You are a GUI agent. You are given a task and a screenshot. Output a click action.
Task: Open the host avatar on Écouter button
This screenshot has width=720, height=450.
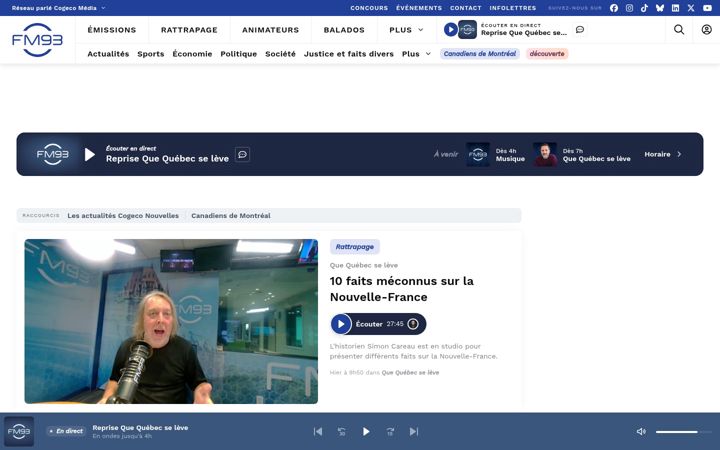[413, 324]
